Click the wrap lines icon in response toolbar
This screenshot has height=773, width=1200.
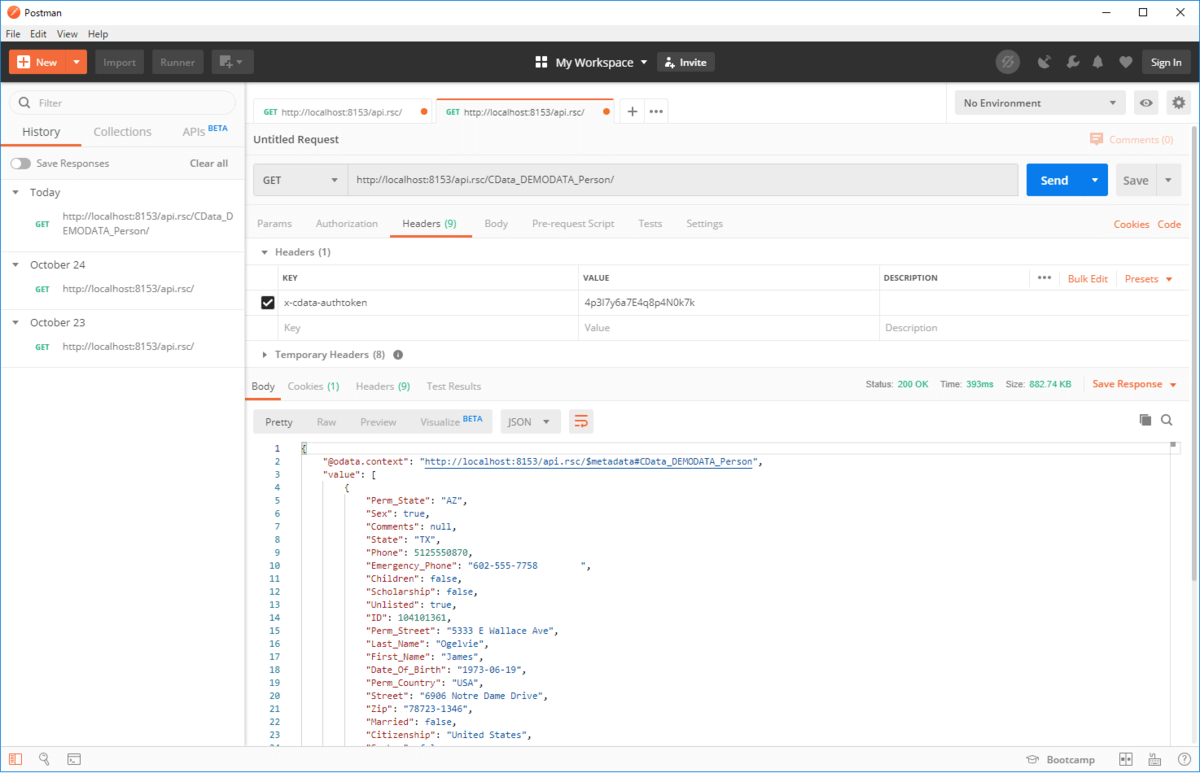(x=581, y=422)
